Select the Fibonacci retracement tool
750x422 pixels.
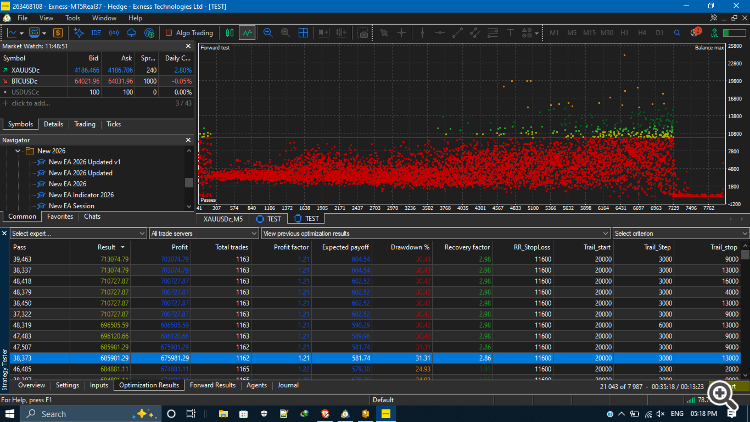493,33
